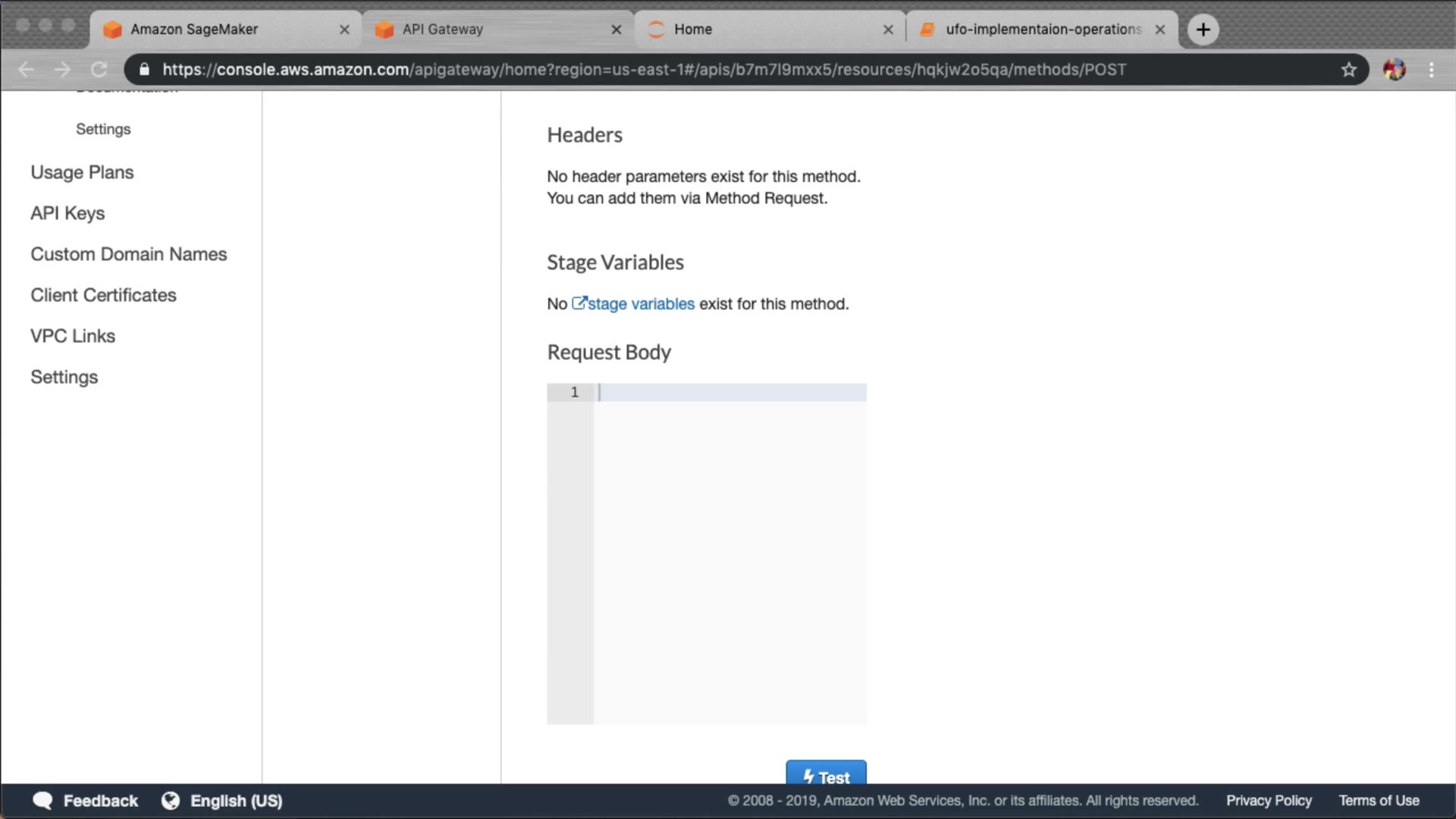
Task: Click the padlock site info icon
Action: (145, 70)
